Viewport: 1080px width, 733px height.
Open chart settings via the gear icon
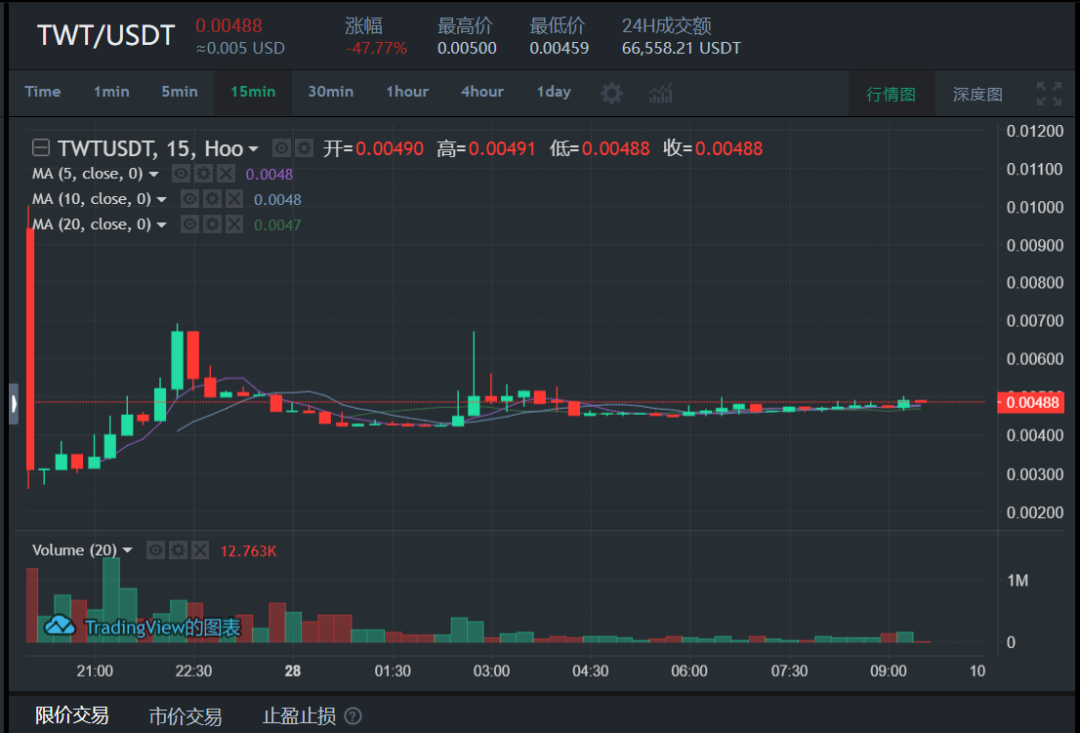click(611, 92)
